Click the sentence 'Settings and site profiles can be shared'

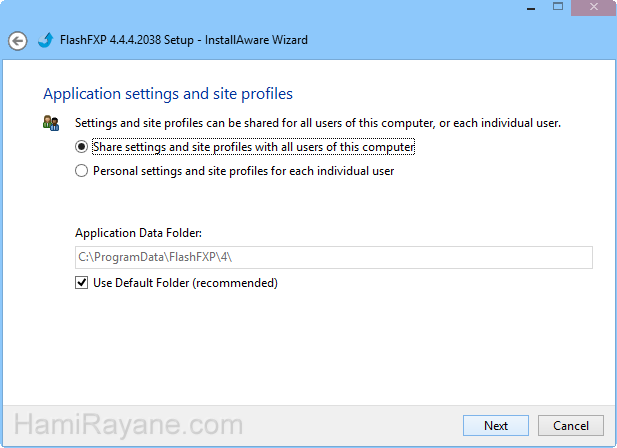click(318, 123)
